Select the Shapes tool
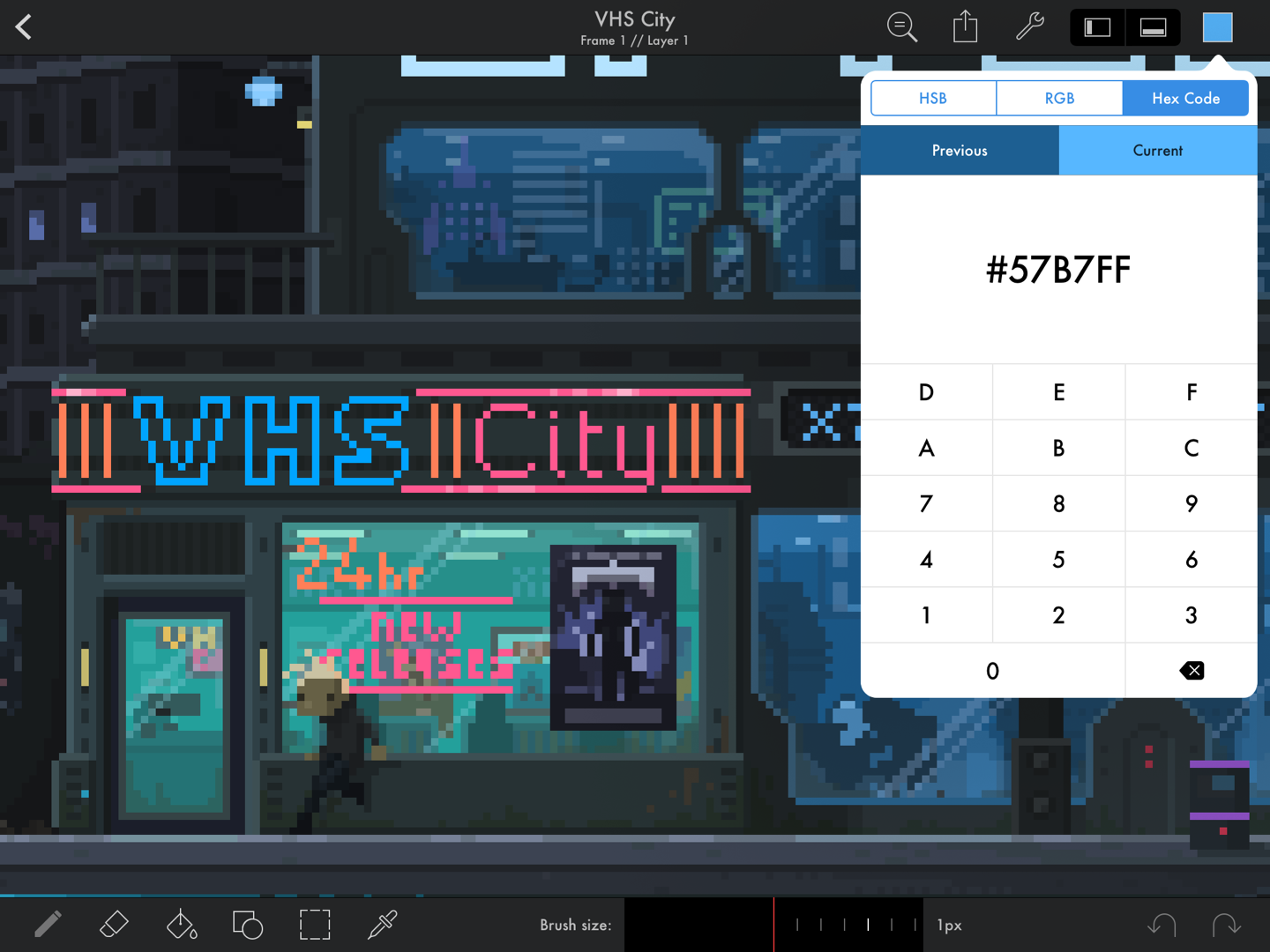The width and height of the screenshot is (1270, 952). point(248,925)
